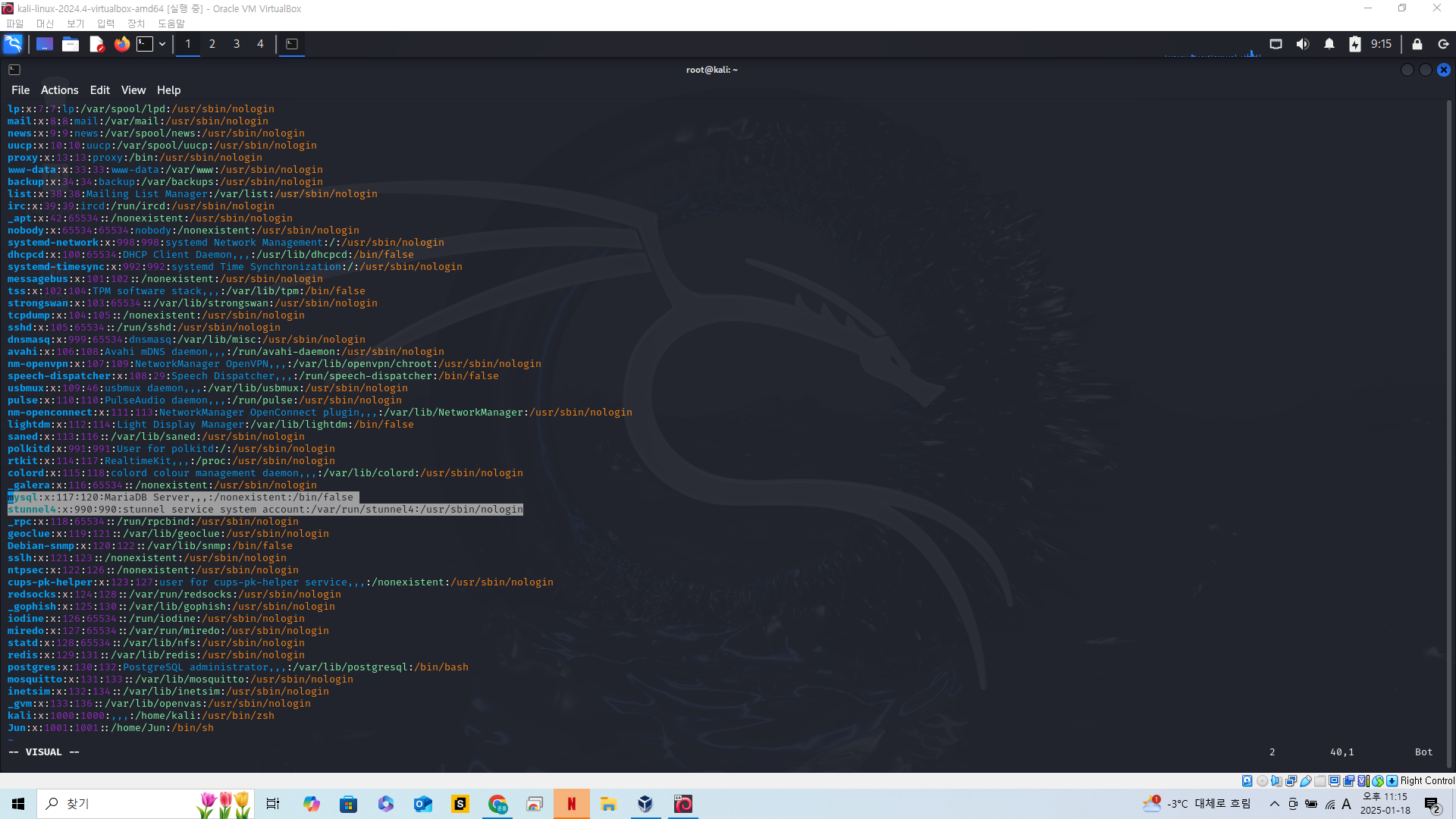Open the Kali applications menu

coord(13,44)
